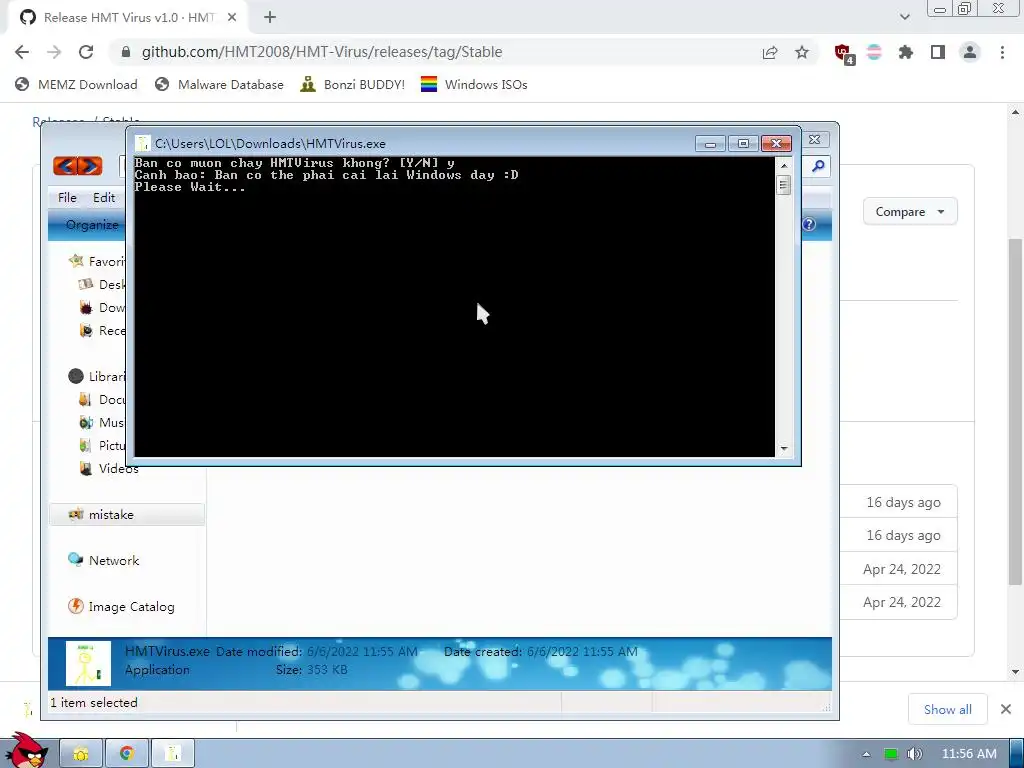This screenshot has height=768, width=1024.
Task: Open Desktop in Favorites list
Action: pyautogui.click(x=102, y=285)
